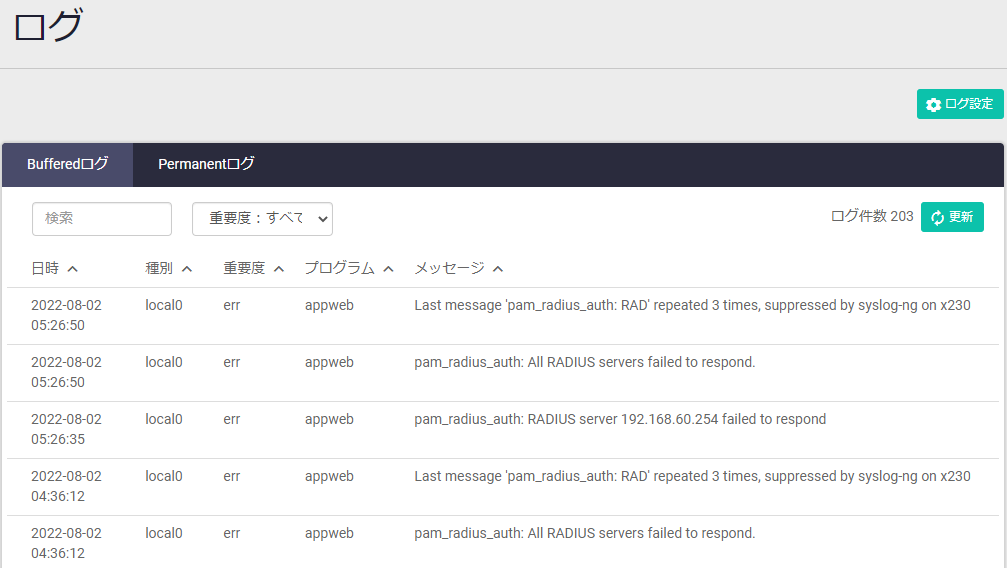The width and height of the screenshot is (1007, 568).
Task: Toggle sort arrow beside メッセージ column
Action: click(498, 269)
